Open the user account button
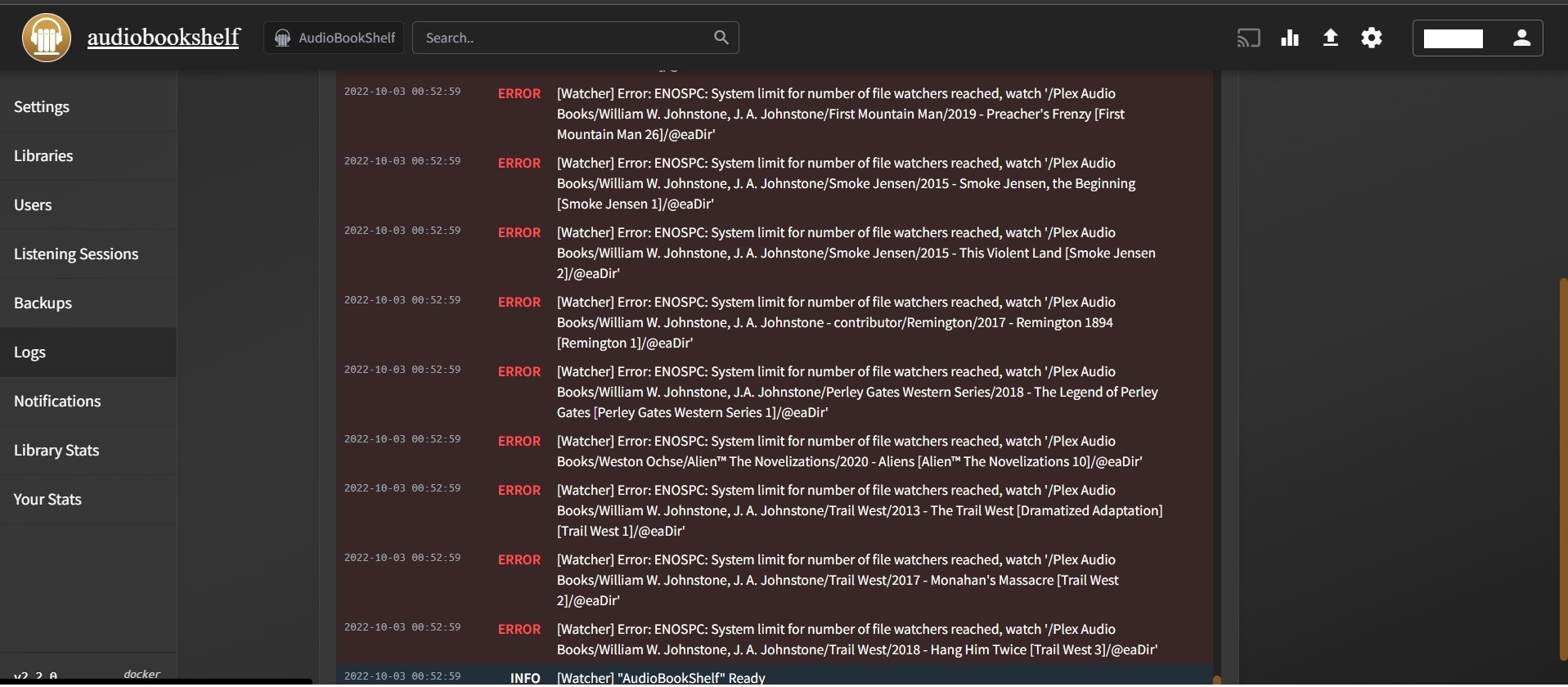The image size is (1568, 687). 1478,38
